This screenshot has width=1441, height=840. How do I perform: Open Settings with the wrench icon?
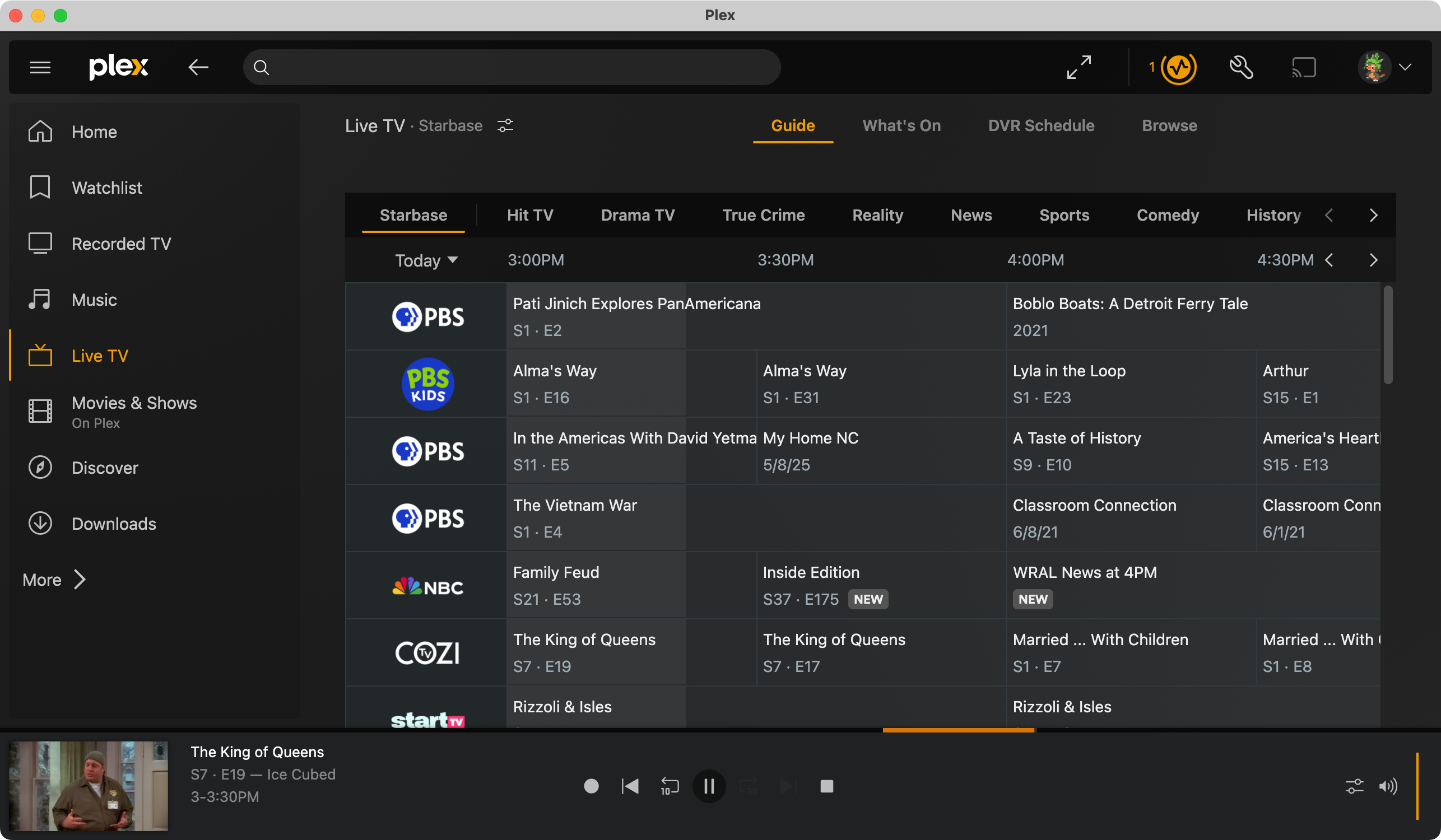coord(1241,67)
